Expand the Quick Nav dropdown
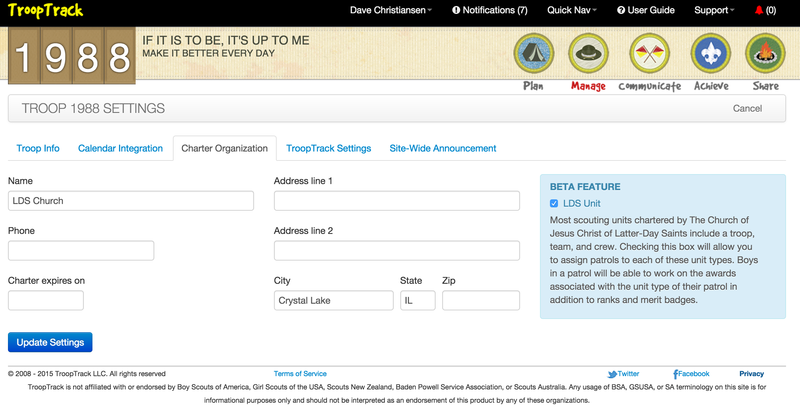 coord(572,10)
